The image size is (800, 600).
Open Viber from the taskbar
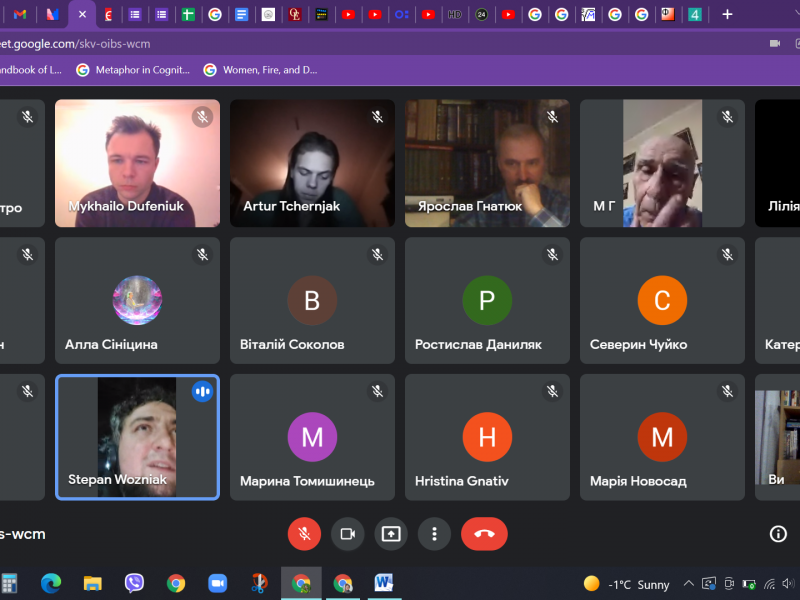pyautogui.click(x=134, y=584)
